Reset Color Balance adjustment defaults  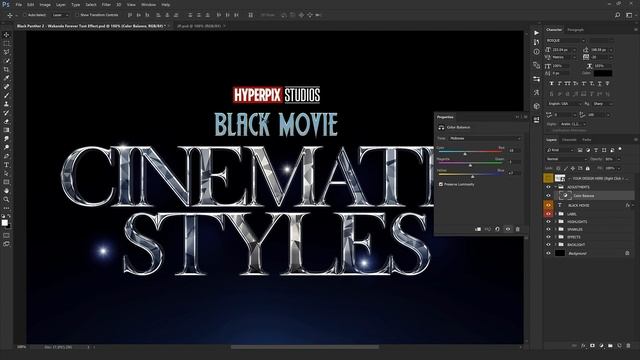coord(498,229)
